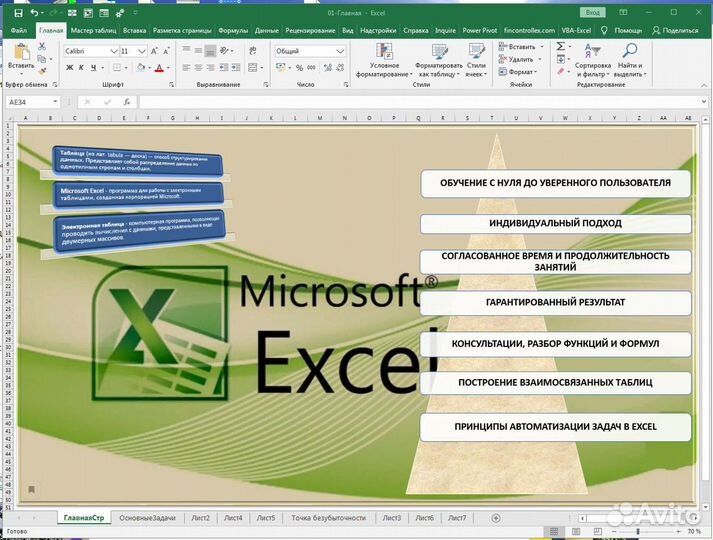Click the zoom slider in status bar
Screen dimensions: 713x540
638,531
